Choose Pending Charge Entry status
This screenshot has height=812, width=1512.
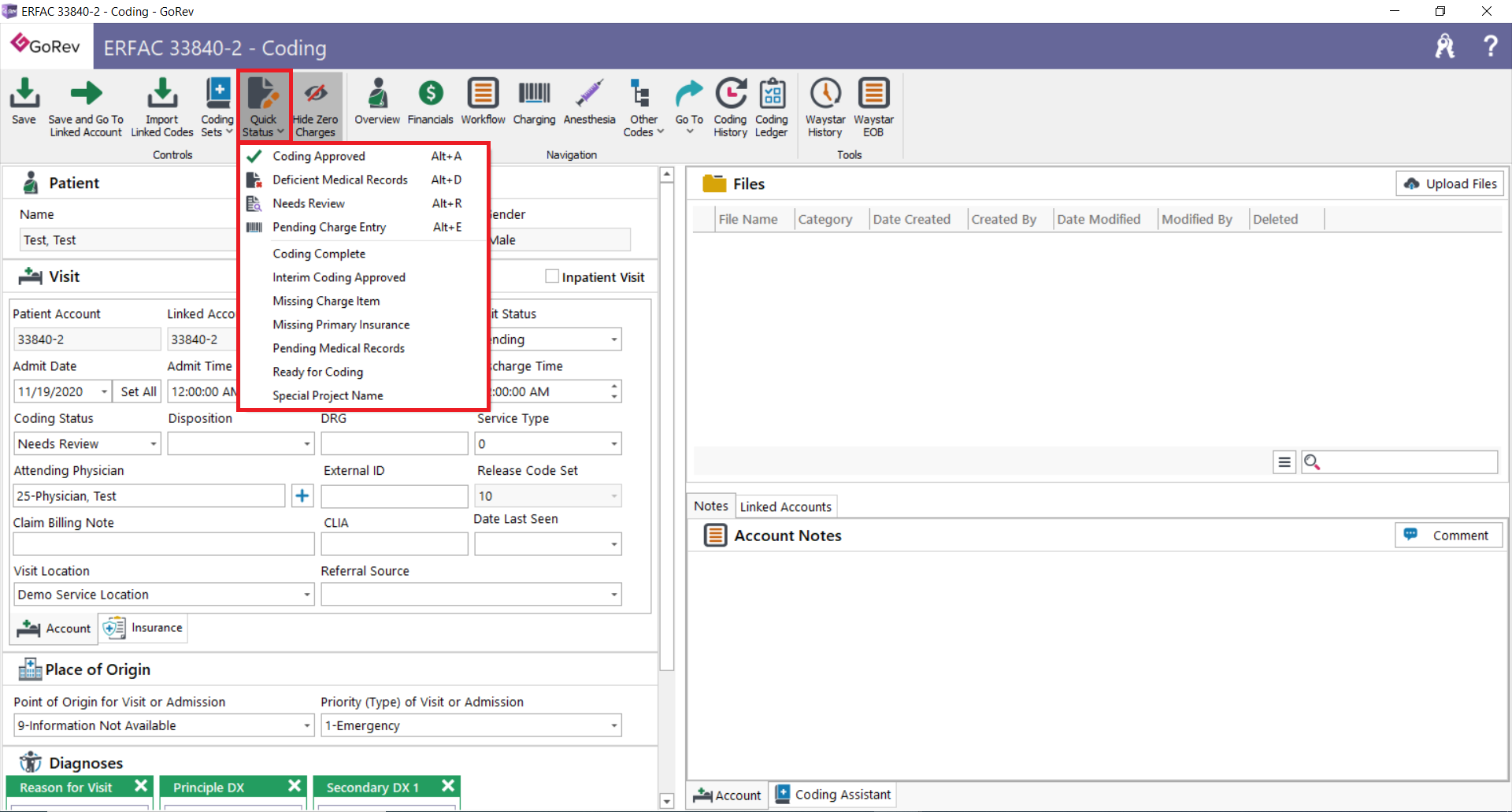coord(363,227)
